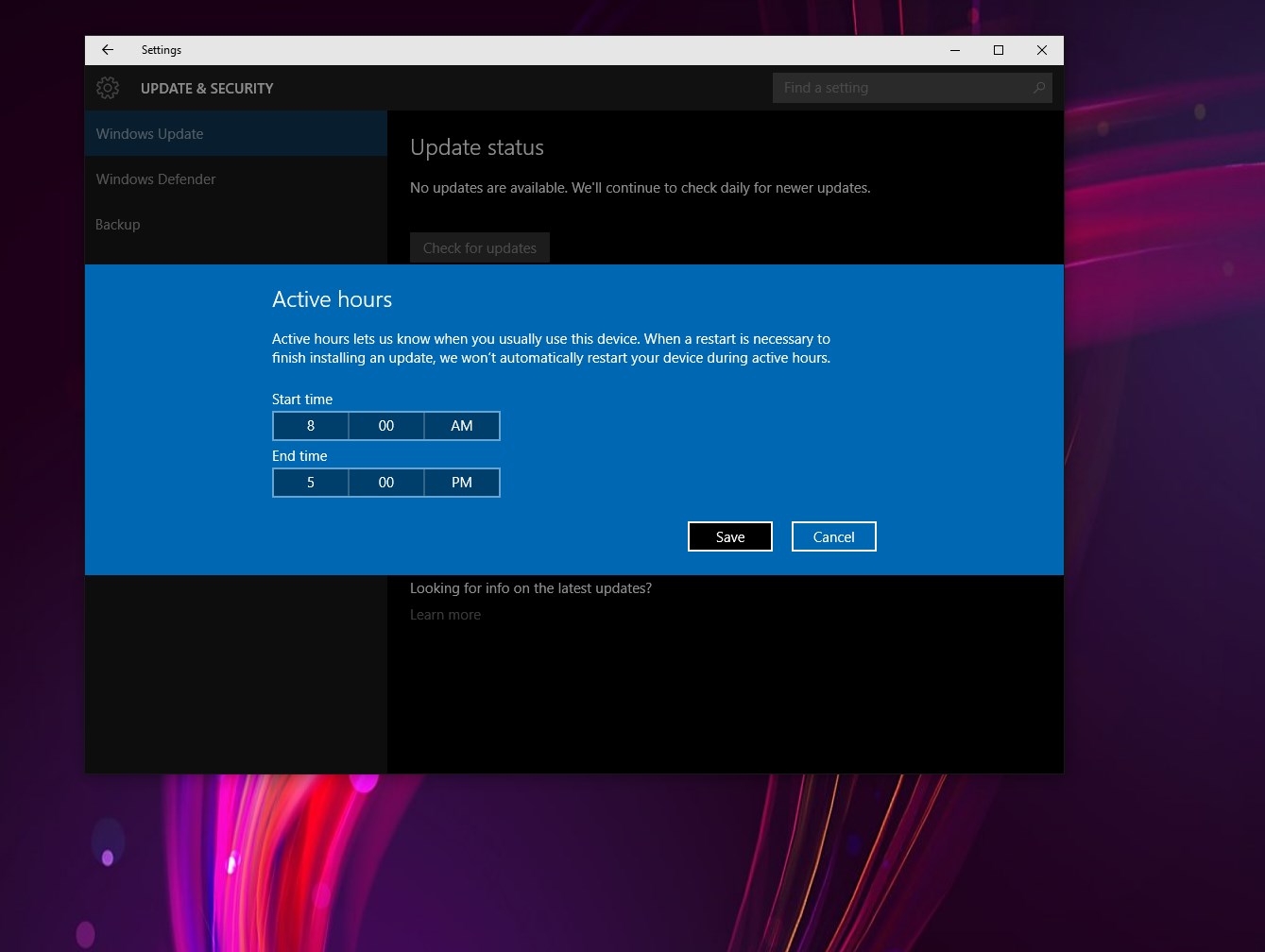
Task: Open the End time minutes picker
Action: click(386, 483)
